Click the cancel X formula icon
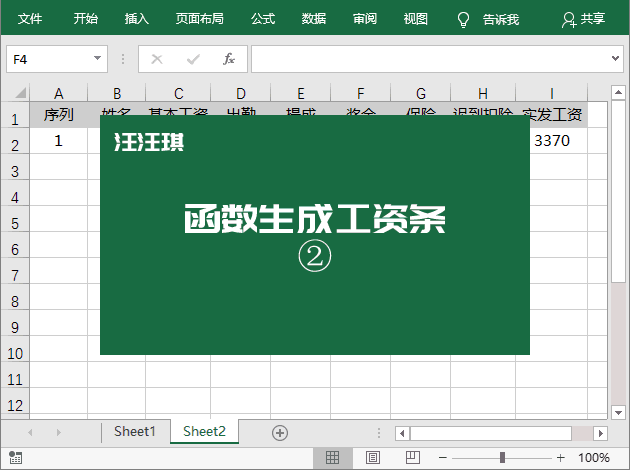The image size is (630, 470). tap(157, 59)
